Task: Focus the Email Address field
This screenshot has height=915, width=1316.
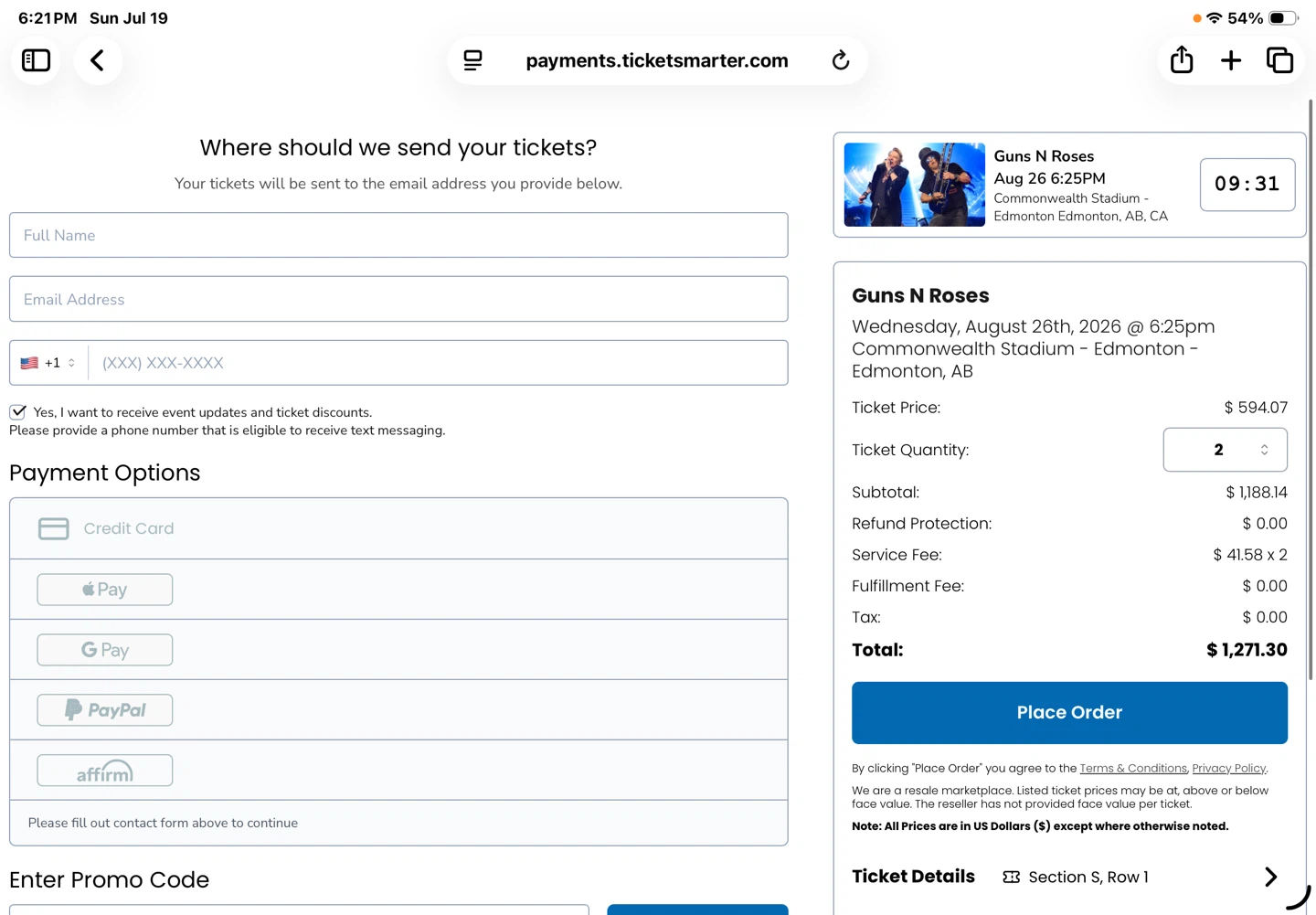Action: click(x=398, y=299)
